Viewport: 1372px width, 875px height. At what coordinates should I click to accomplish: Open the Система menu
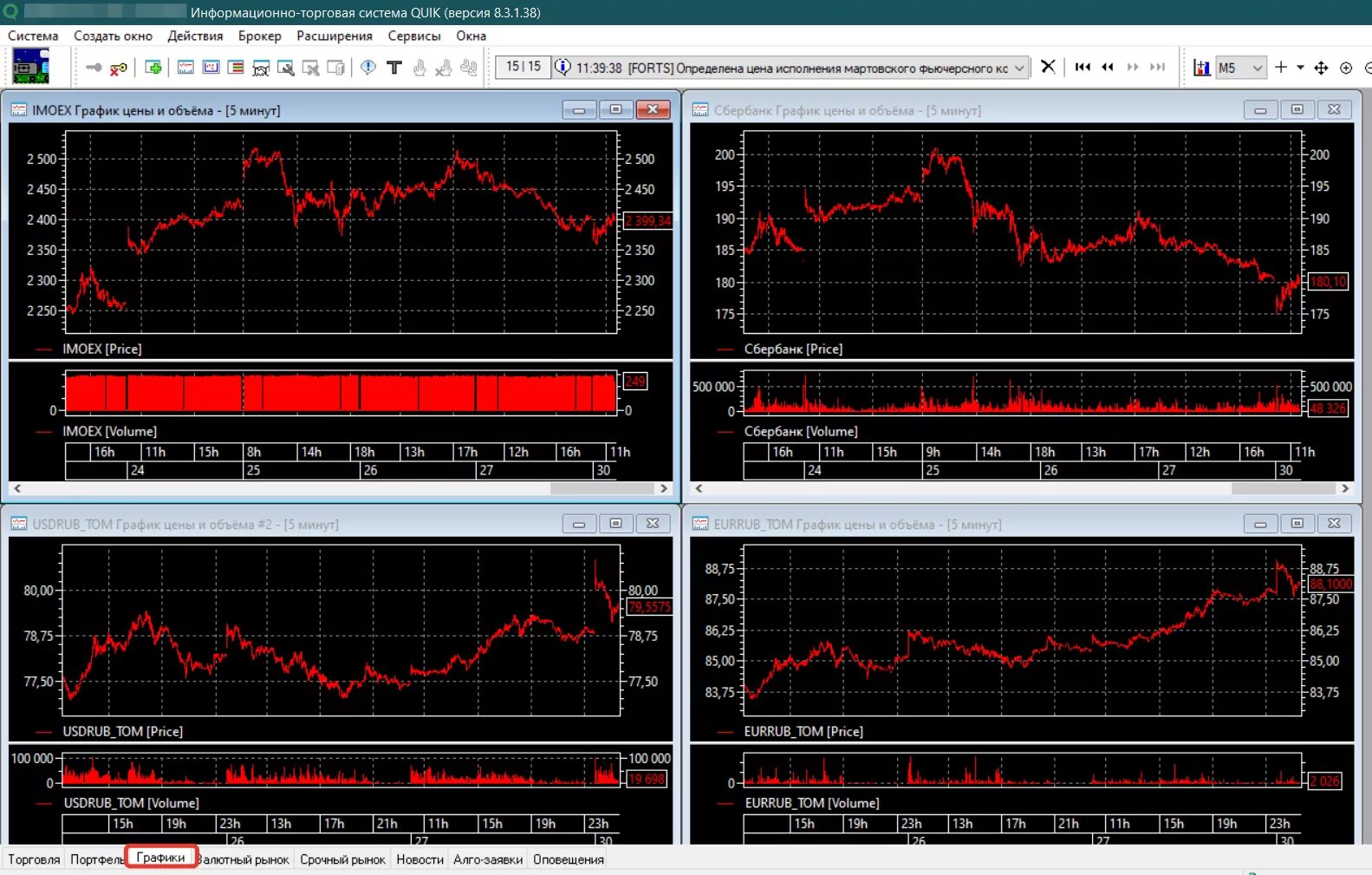[33, 36]
